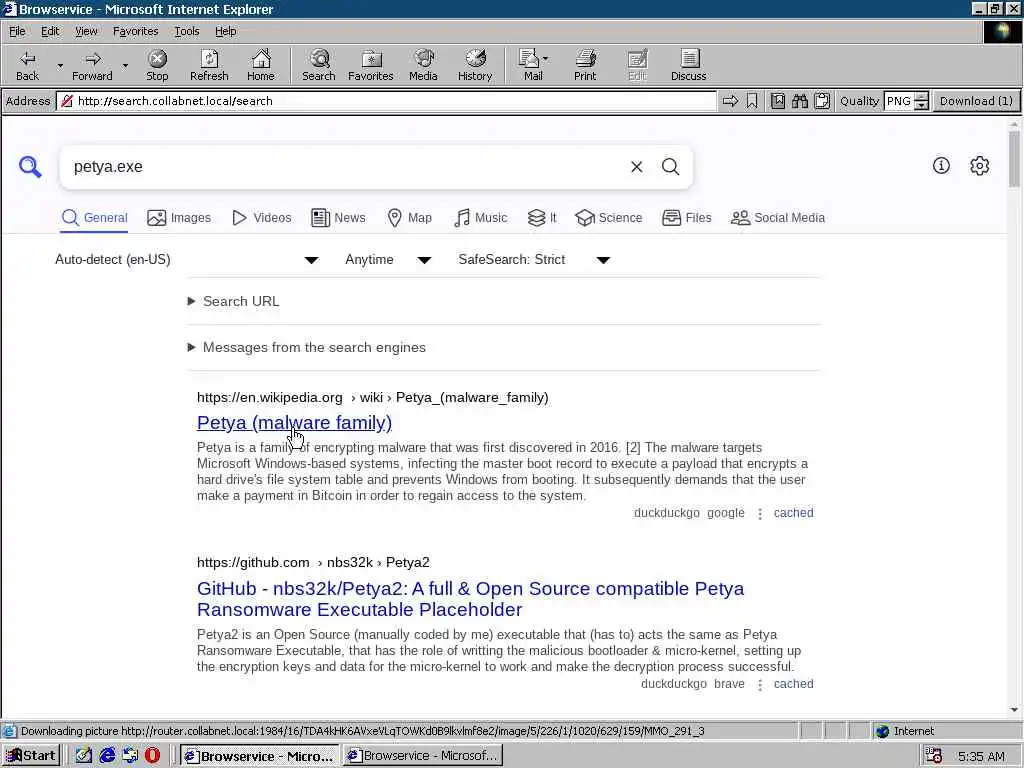Open the View menu
Screen dimensions: 1024x768
(x=86, y=31)
